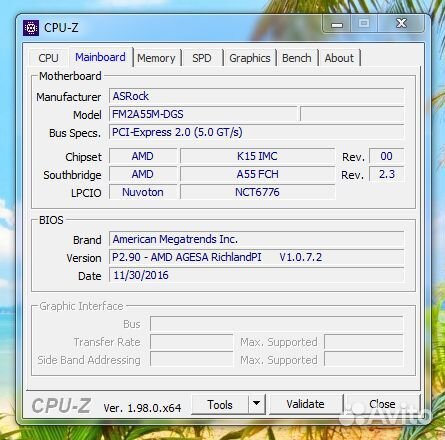Click the empty Graphic Interface Bus field
The height and width of the screenshot is (440, 445).
(276, 324)
